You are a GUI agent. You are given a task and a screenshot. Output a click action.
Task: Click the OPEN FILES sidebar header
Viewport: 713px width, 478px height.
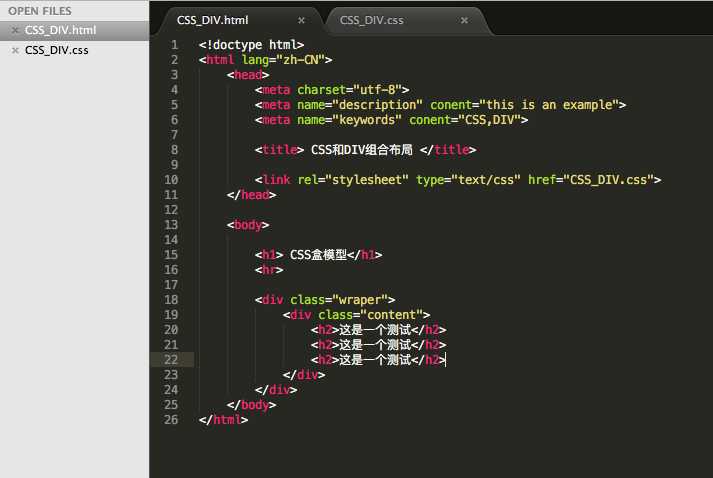[x=40, y=10]
